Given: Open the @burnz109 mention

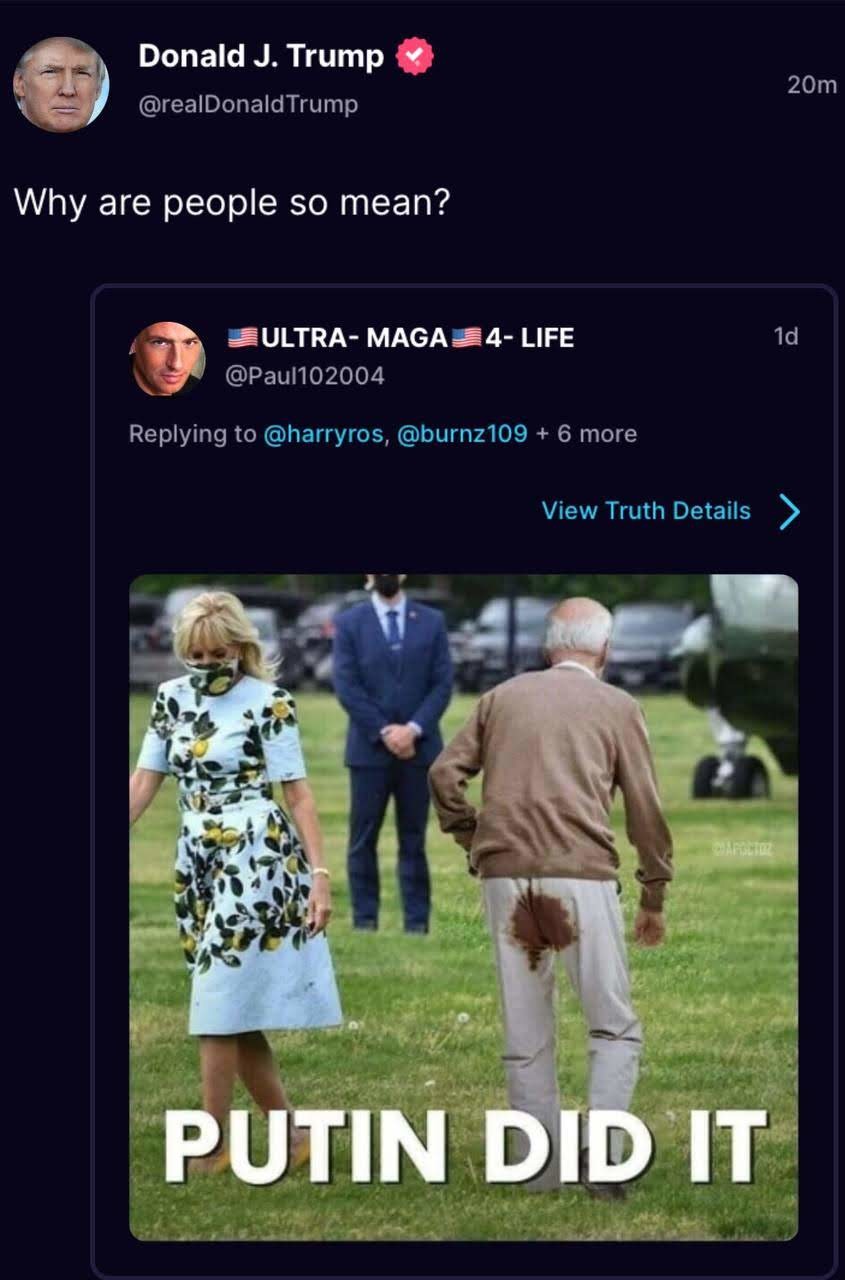Looking at the screenshot, I should (x=462, y=434).
